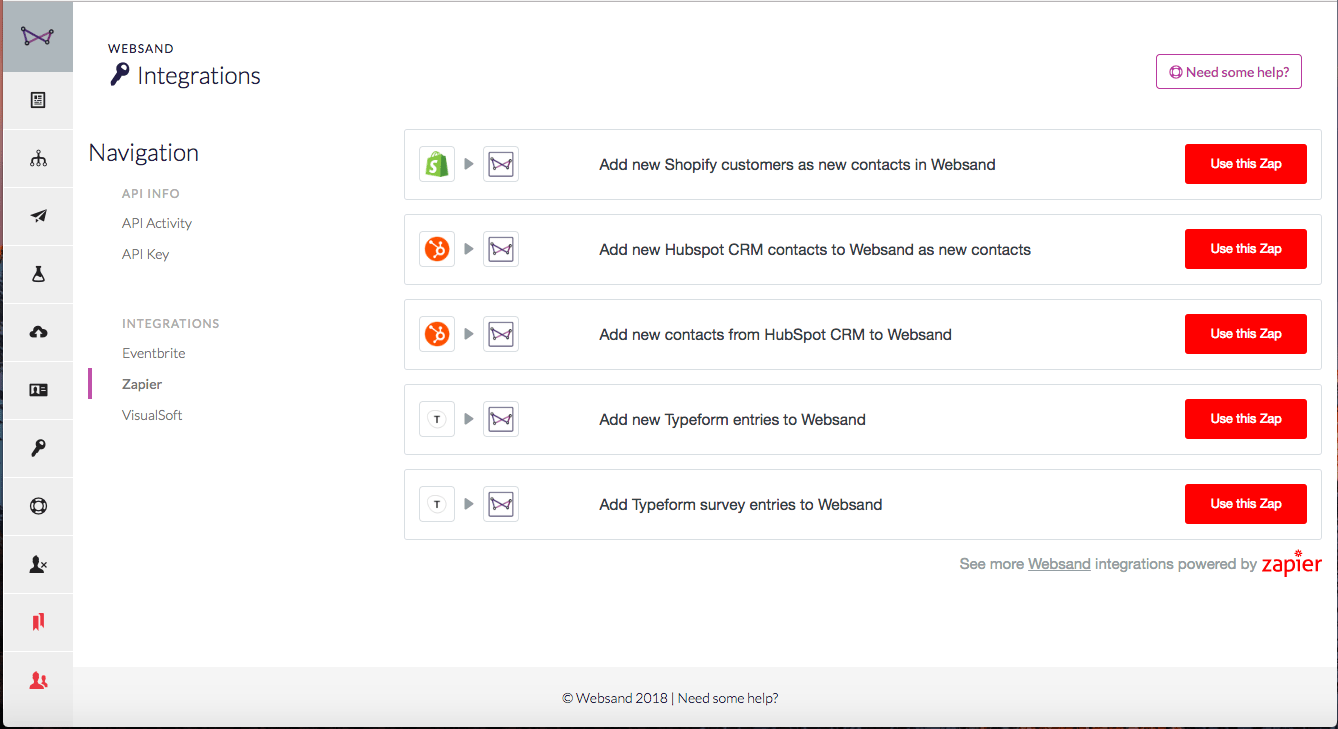Viewport: 1338px width, 729px height.
Task: Open the ID card sidebar icon
Action: click(38, 390)
